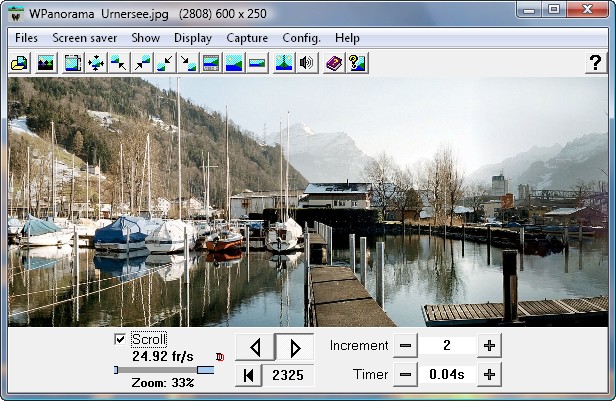
Task: Click the small red icon beside frame rate
Action: (x=220, y=357)
